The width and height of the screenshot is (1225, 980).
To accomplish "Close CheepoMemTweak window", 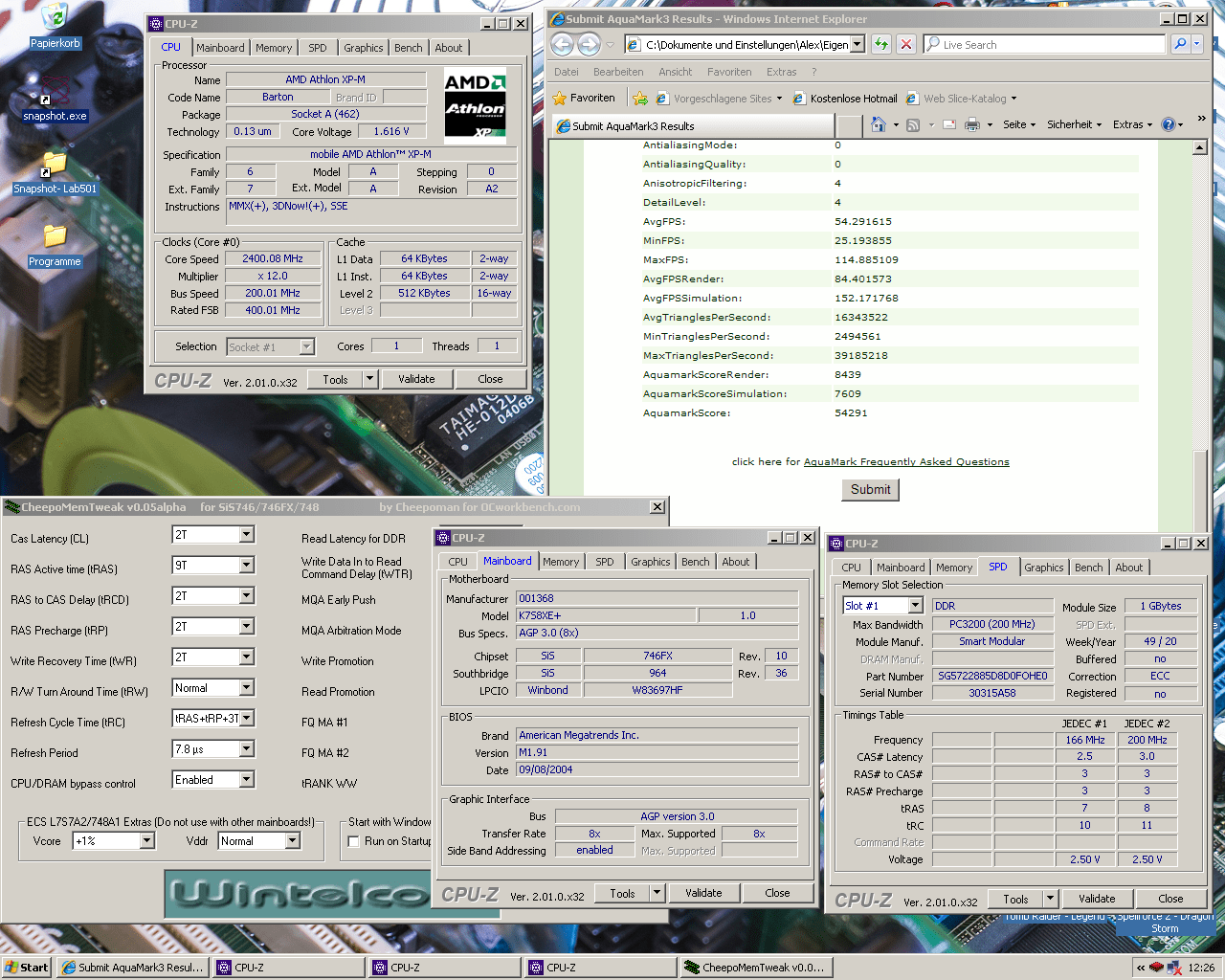I will (657, 506).
